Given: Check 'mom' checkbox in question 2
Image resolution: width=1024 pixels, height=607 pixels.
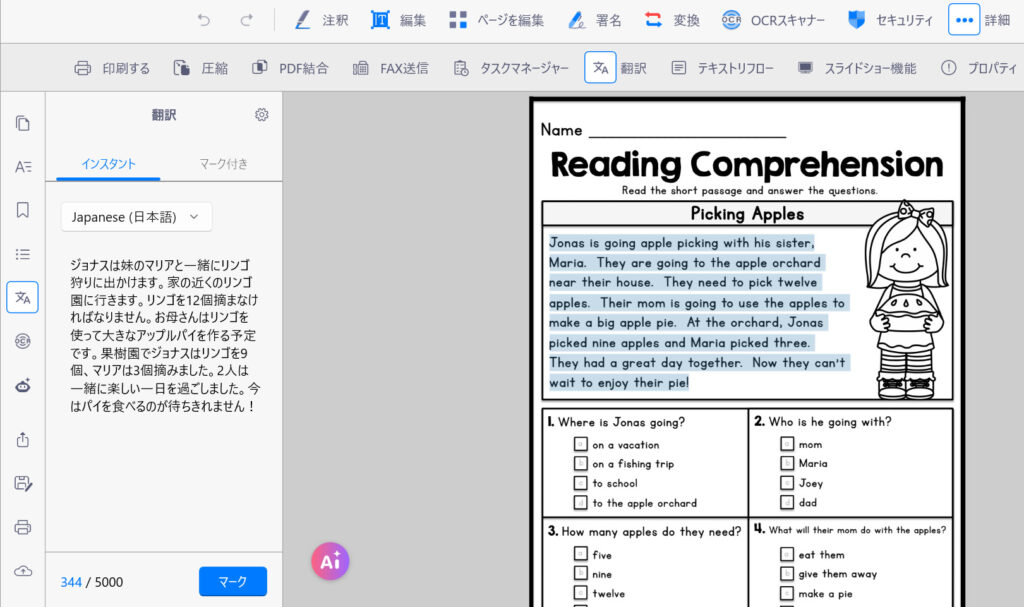Looking at the screenshot, I should pos(787,444).
